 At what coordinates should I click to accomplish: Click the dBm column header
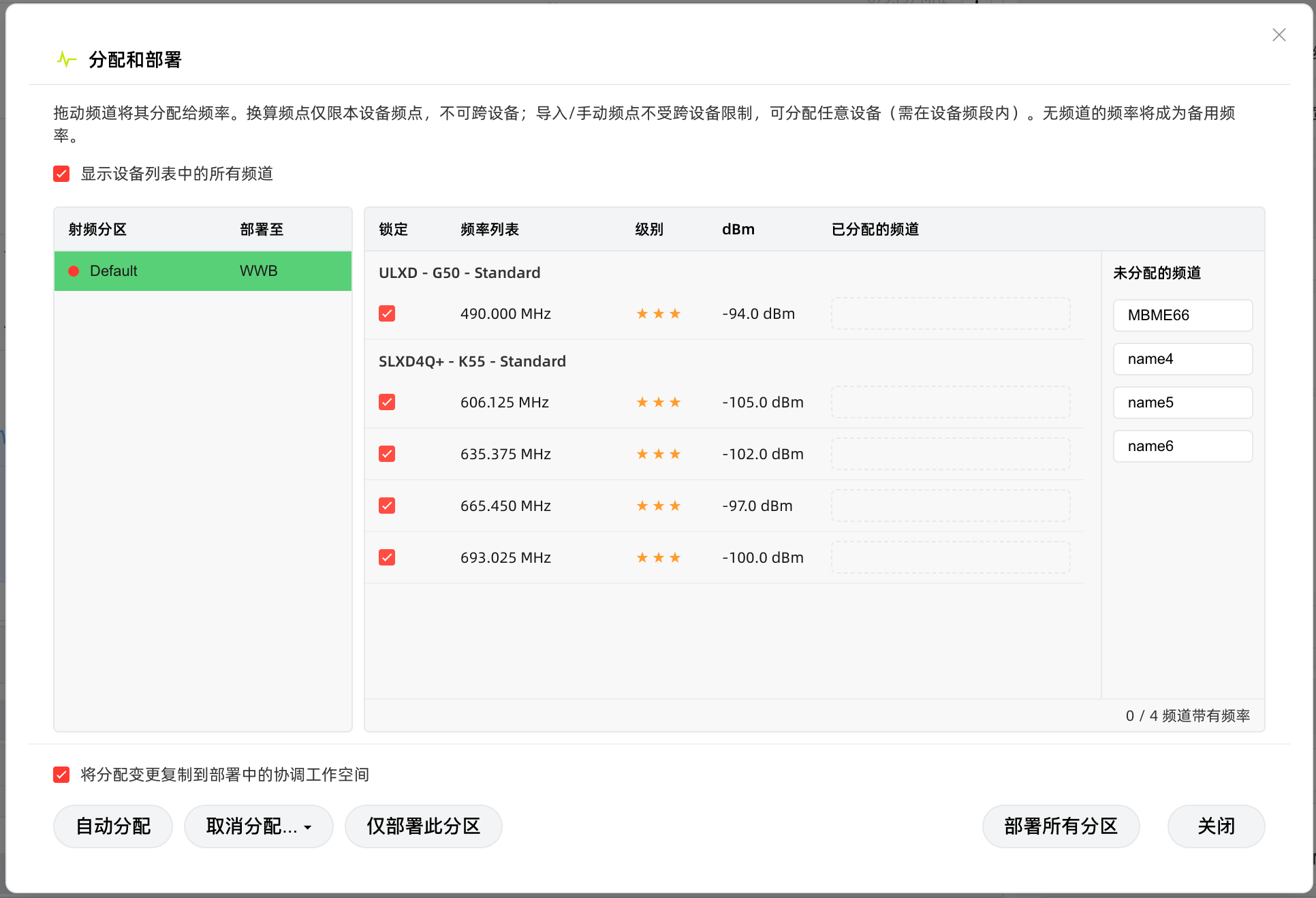point(738,230)
